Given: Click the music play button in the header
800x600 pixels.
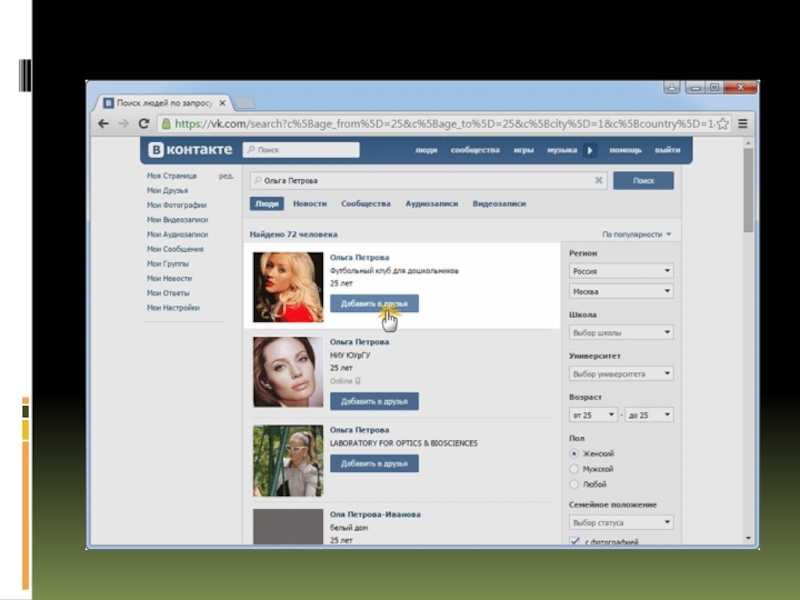Looking at the screenshot, I should pyautogui.click(x=590, y=150).
